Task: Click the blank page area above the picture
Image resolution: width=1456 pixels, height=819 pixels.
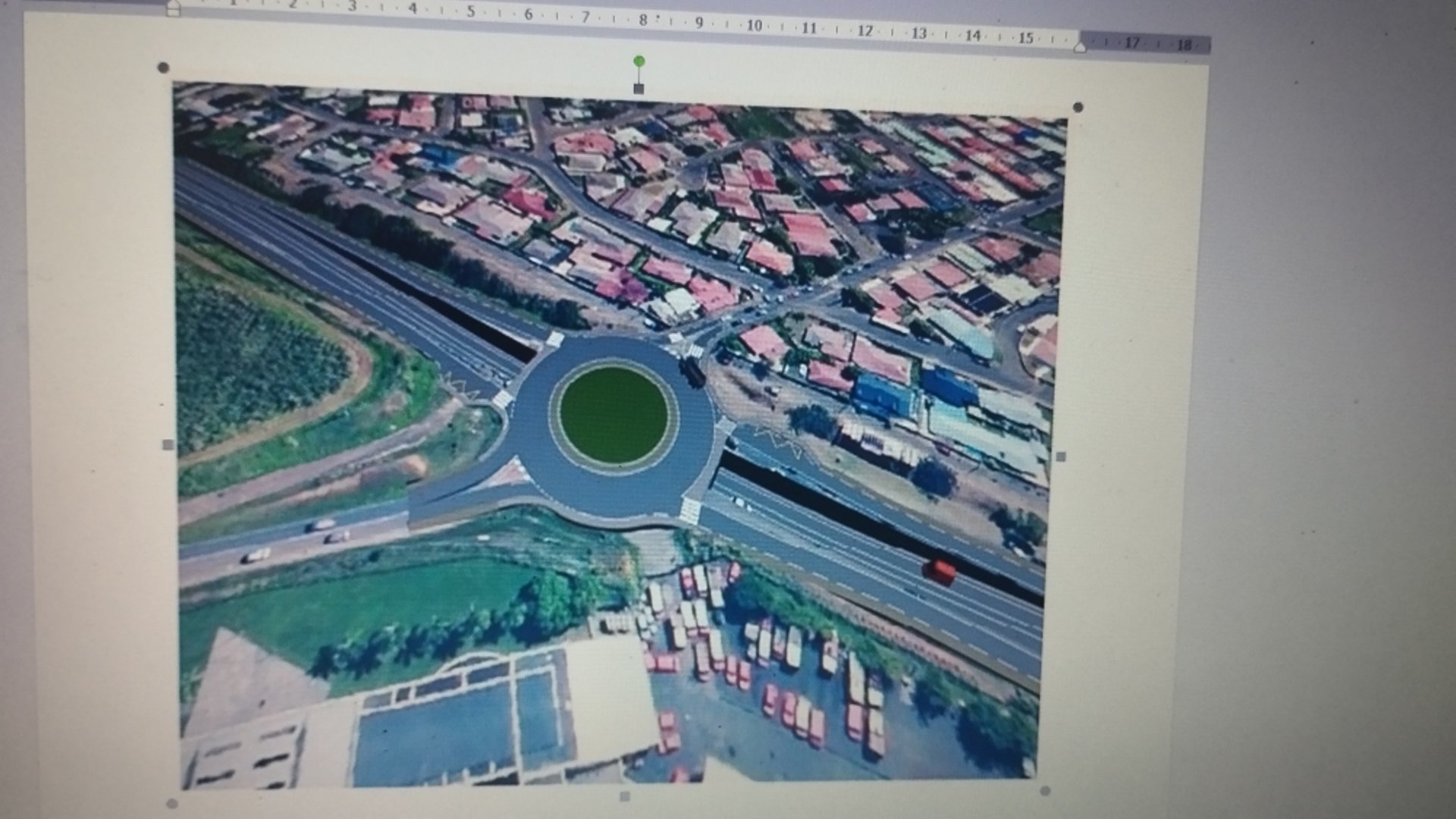Action: (x=455, y=53)
